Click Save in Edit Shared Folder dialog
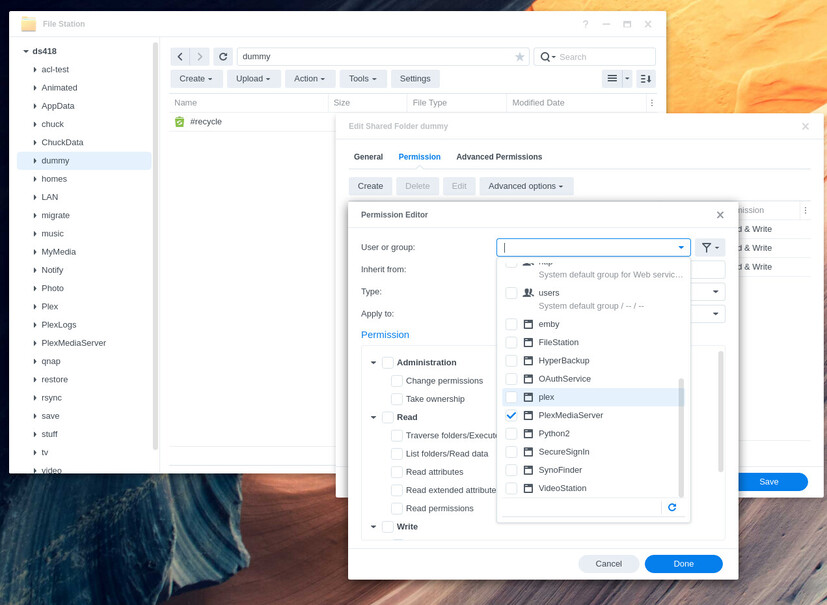This screenshot has width=827, height=605. 769,482
